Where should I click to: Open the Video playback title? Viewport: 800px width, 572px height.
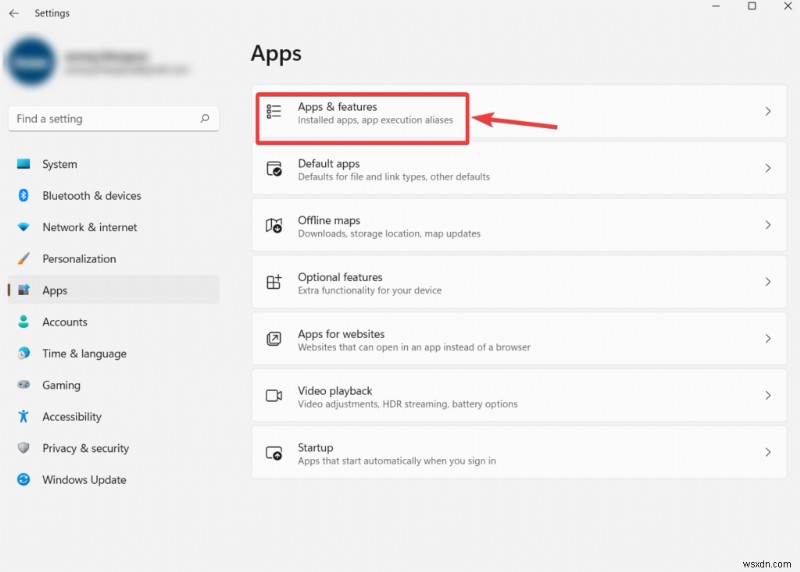(335, 391)
